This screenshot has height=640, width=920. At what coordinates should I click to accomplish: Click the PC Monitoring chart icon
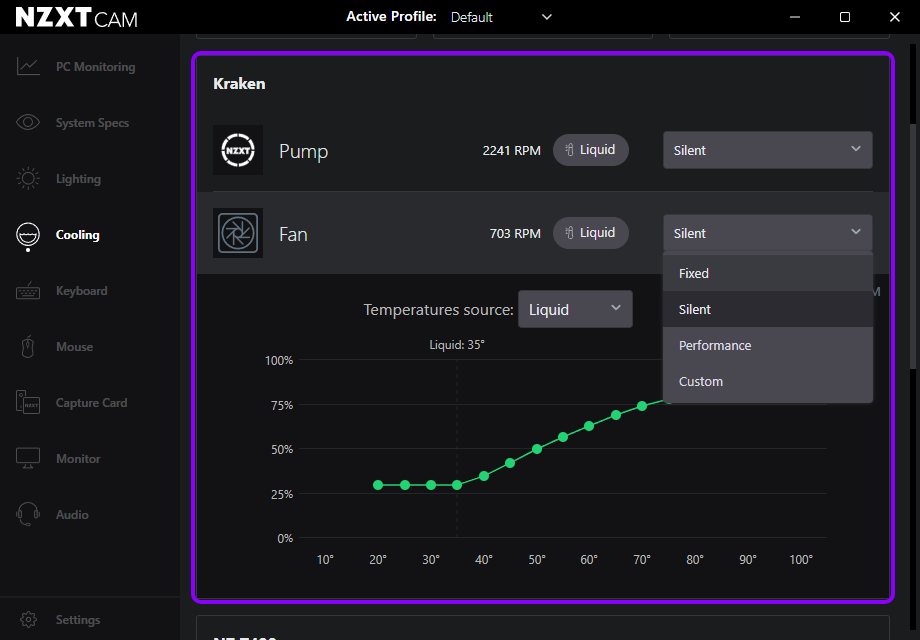point(28,67)
